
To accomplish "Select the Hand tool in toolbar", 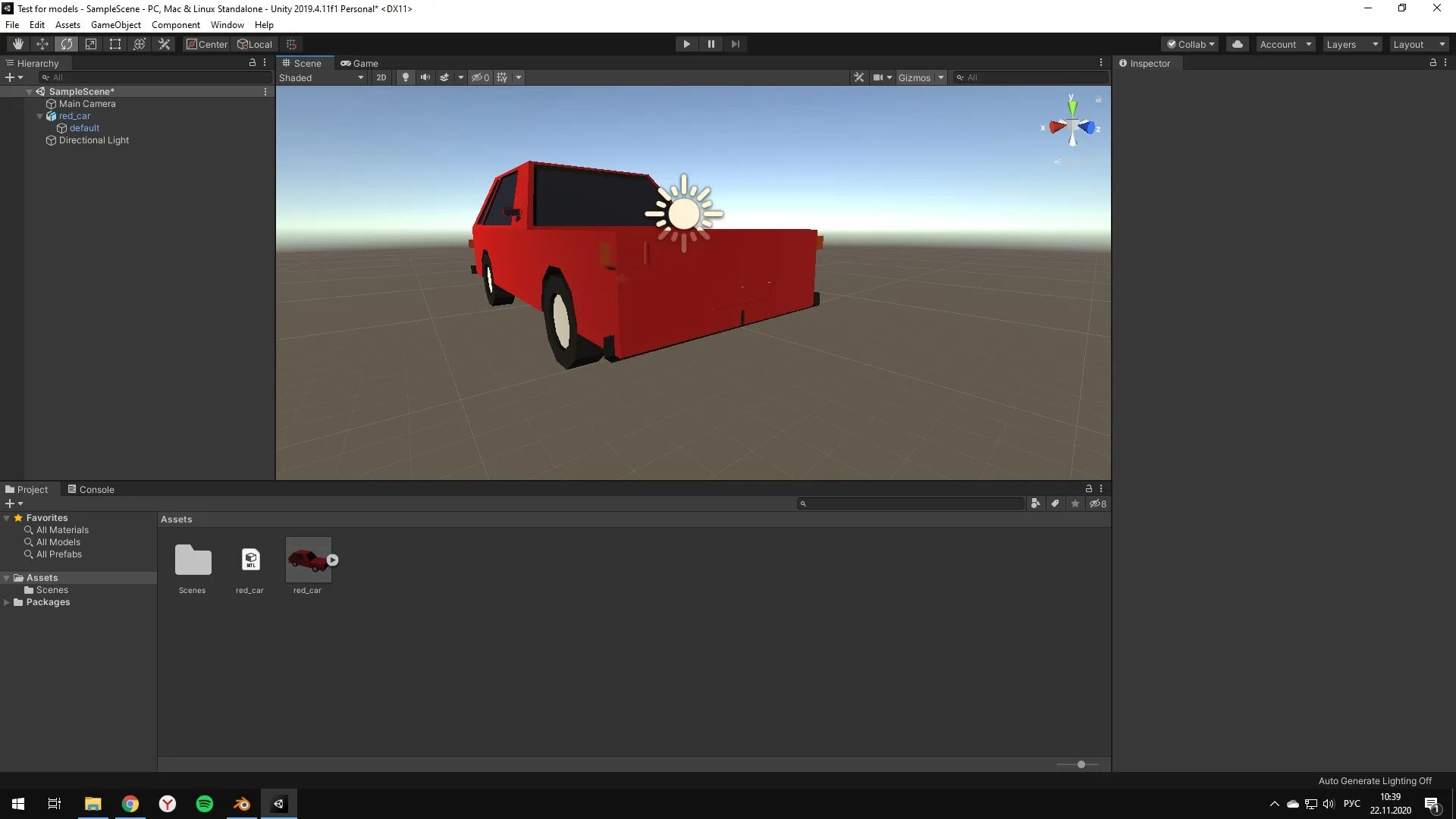I will (x=17, y=44).
